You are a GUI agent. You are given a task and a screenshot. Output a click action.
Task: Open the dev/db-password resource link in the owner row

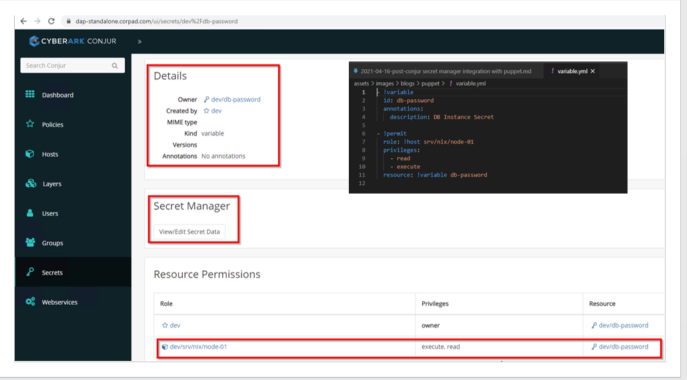click(623, 325)
